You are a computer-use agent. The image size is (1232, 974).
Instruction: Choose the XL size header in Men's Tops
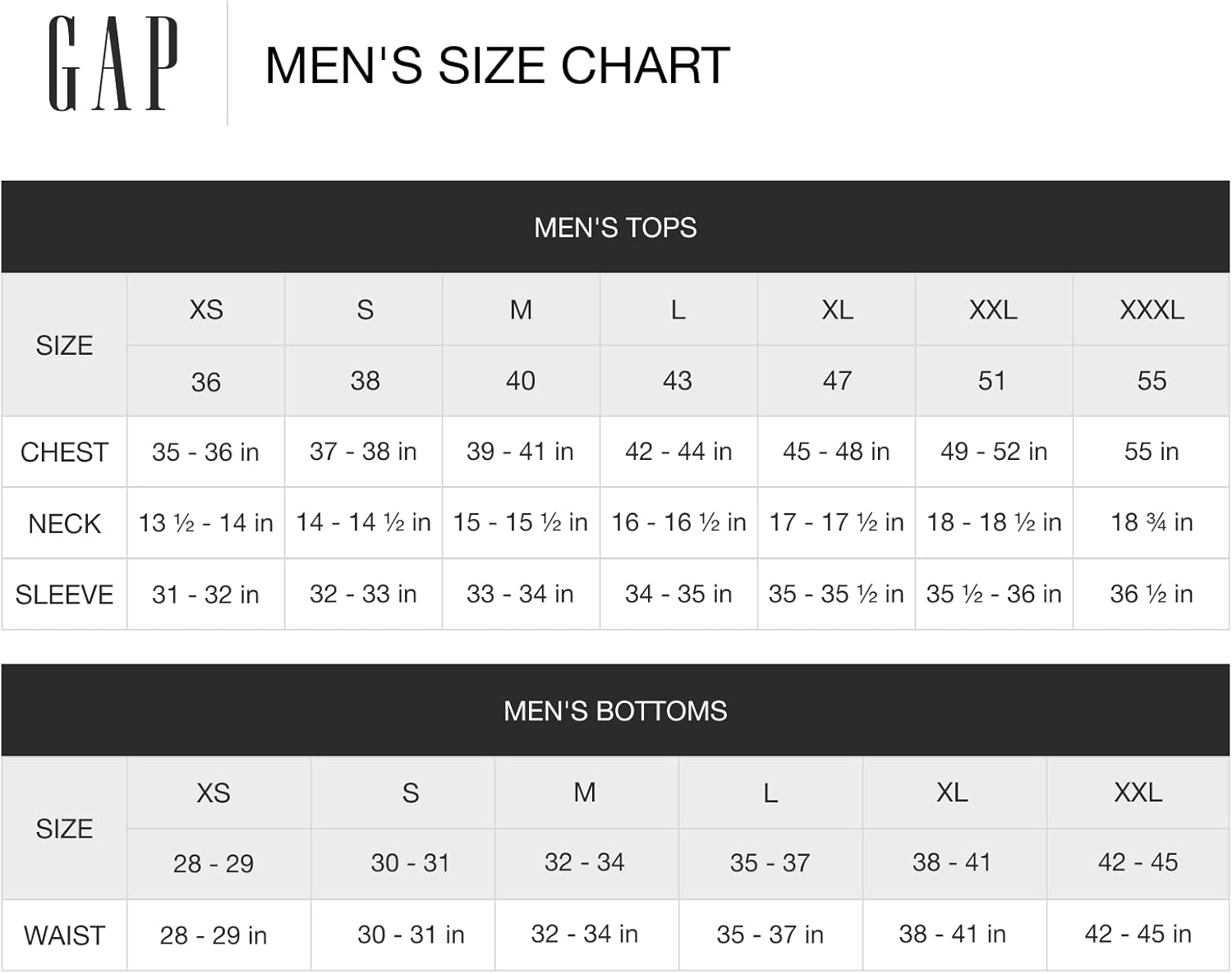coord(837,310)
